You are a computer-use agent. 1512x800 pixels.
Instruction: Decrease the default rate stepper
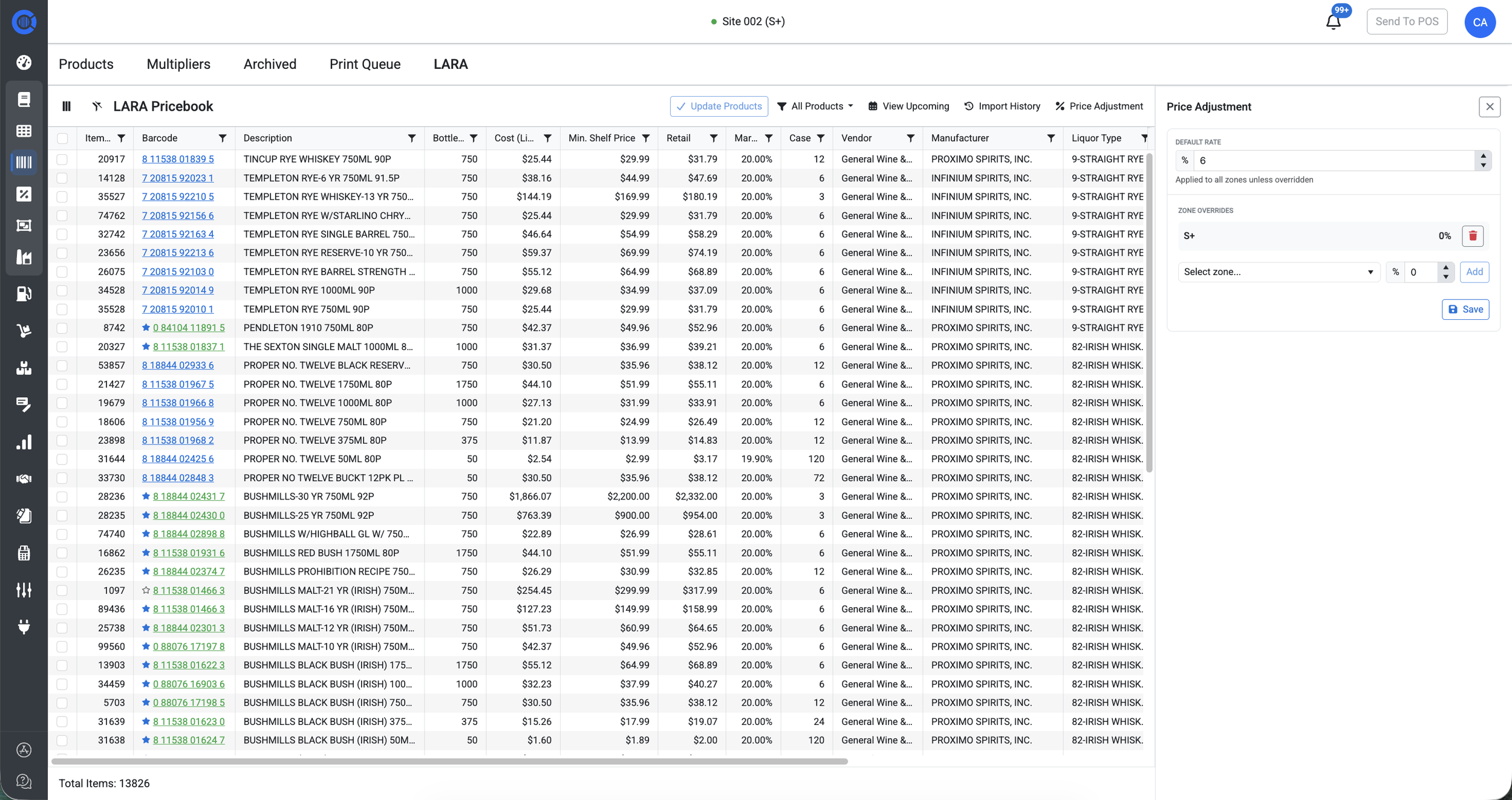[x=1483, y=165]
